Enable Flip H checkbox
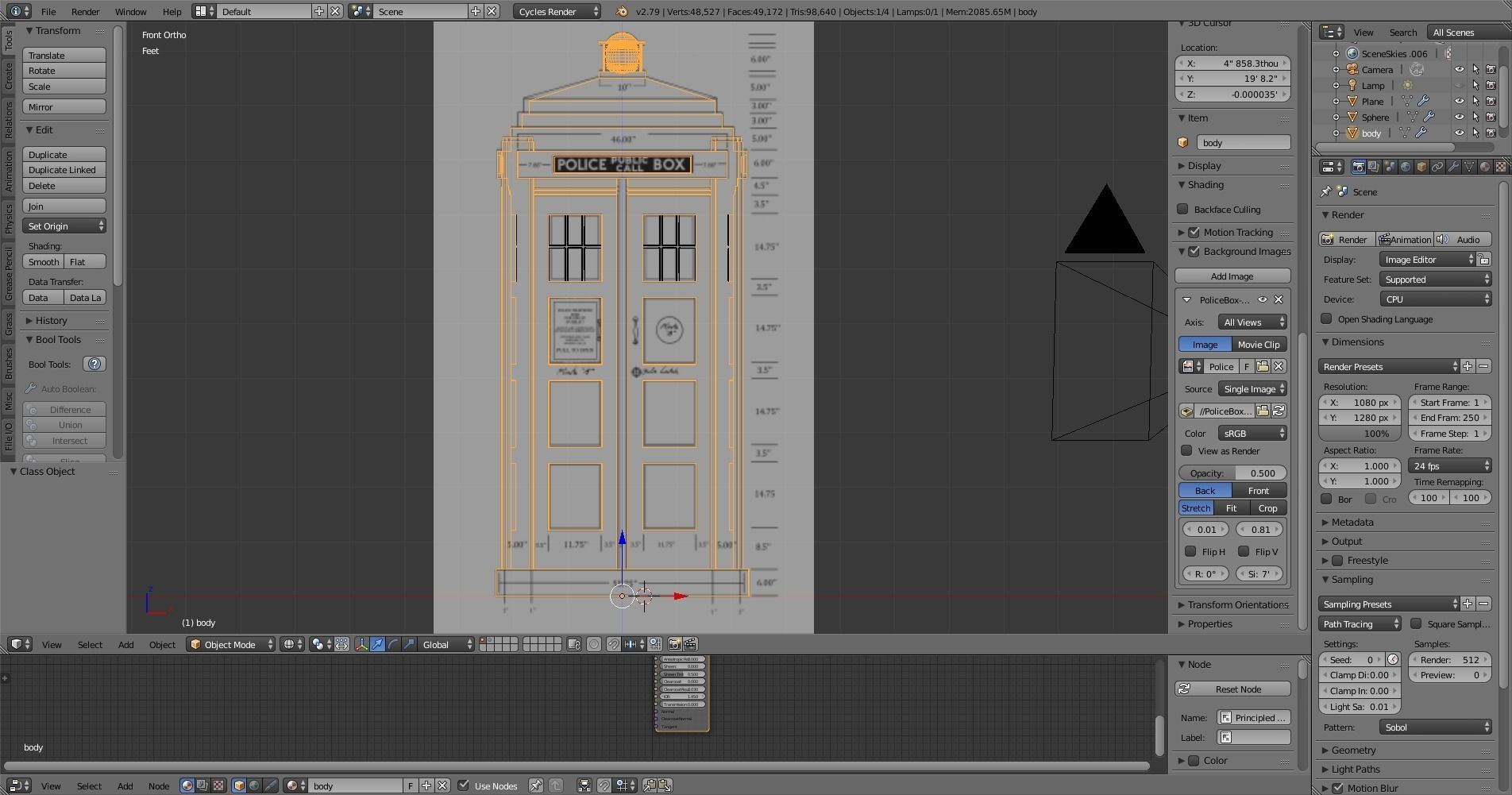Image resolution: width=1512 pixels, height=795 pixels. tap(1190, 551)
